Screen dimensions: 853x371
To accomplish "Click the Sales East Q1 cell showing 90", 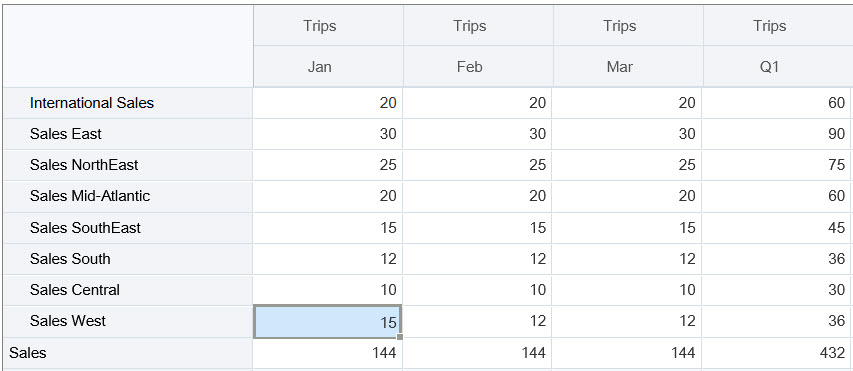I will [x=777, y=134].
